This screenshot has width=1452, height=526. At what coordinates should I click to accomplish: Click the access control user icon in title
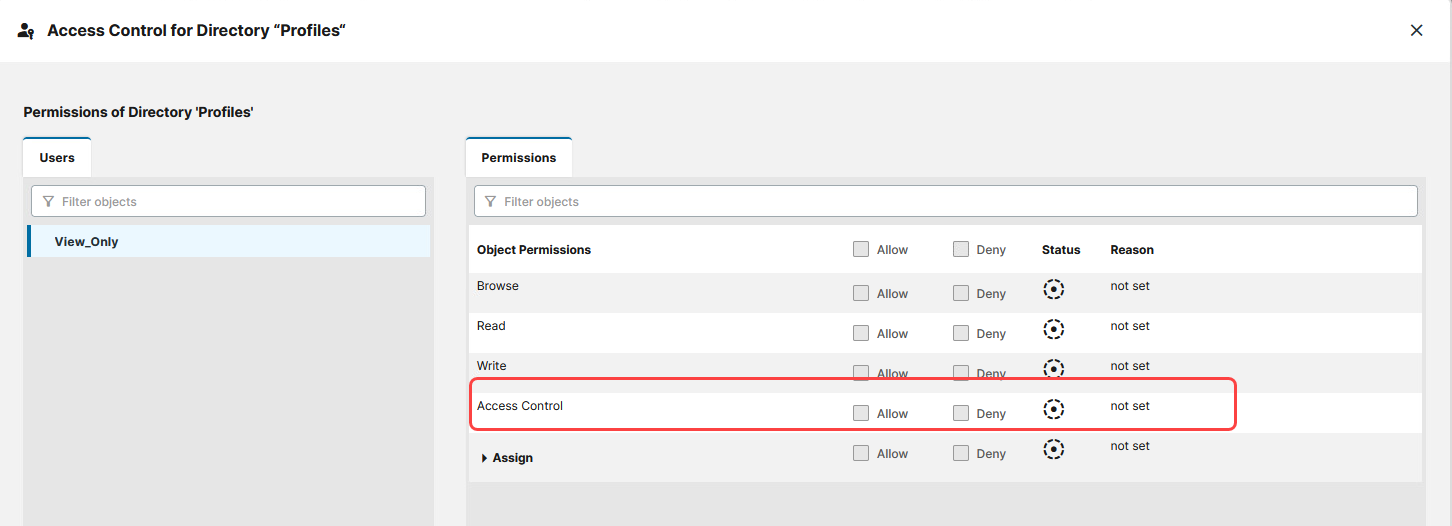27,31
